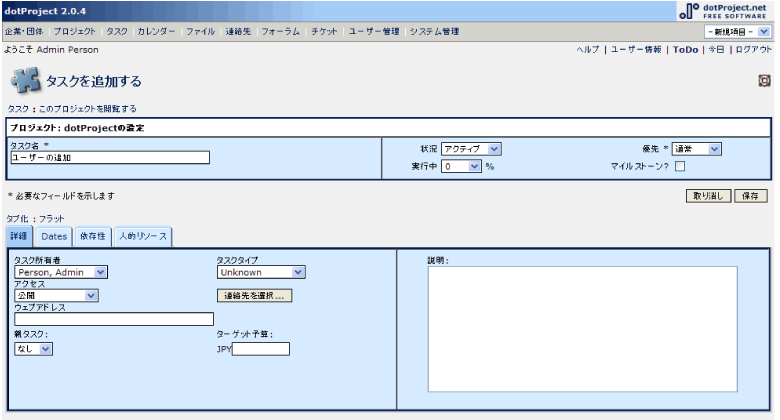This screenshot has height=420, width=780.
Task: Open the ファイル menu item
Action: click(x=200, y=31)
